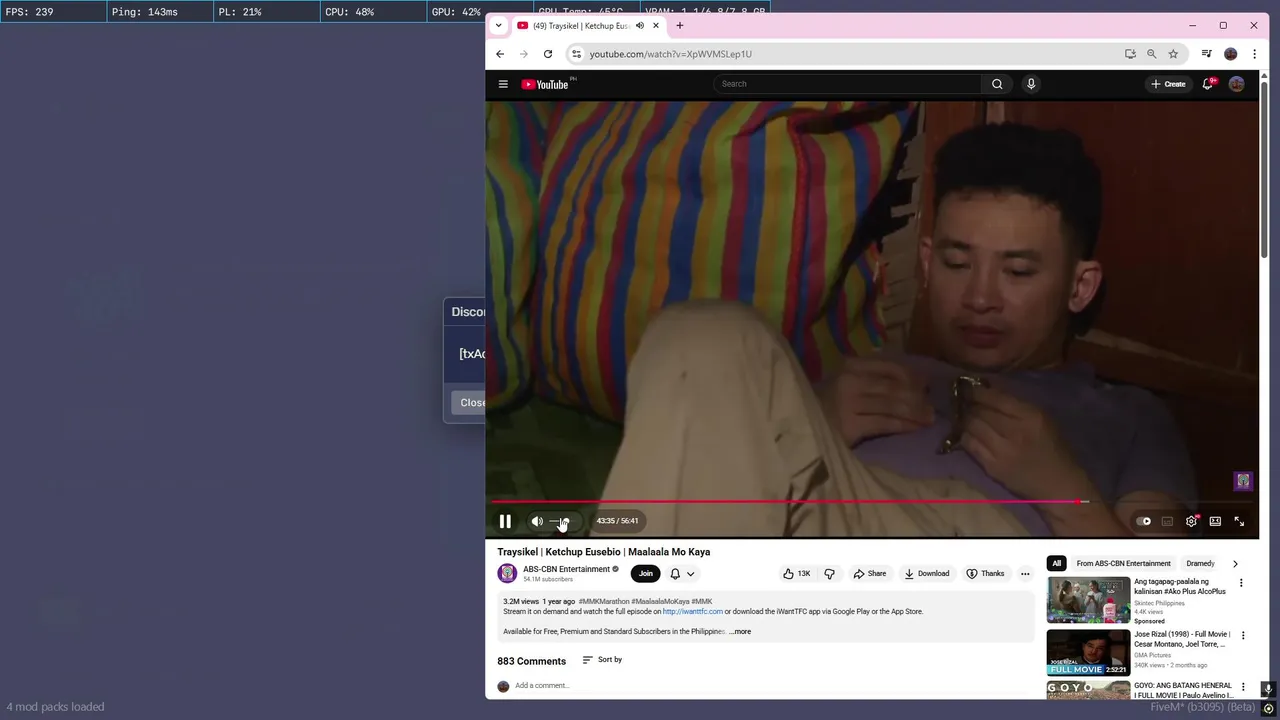
Task: Focus the YouTube search box
Action: 848,84
